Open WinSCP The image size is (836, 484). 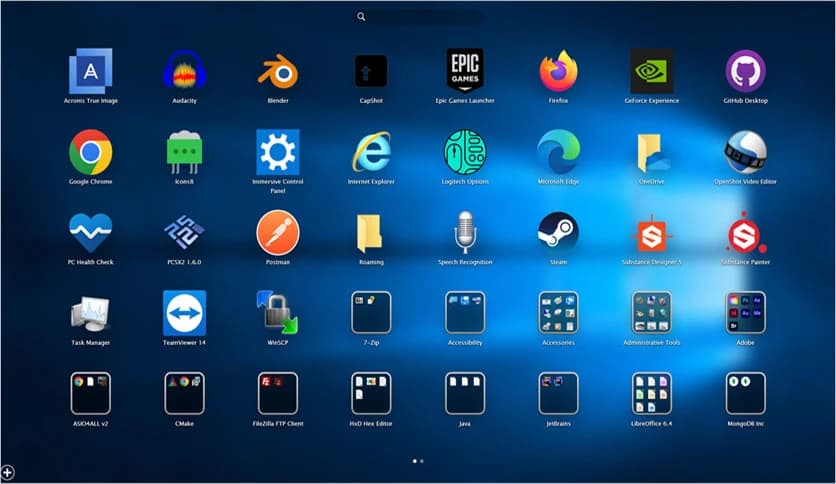point(278,312)
